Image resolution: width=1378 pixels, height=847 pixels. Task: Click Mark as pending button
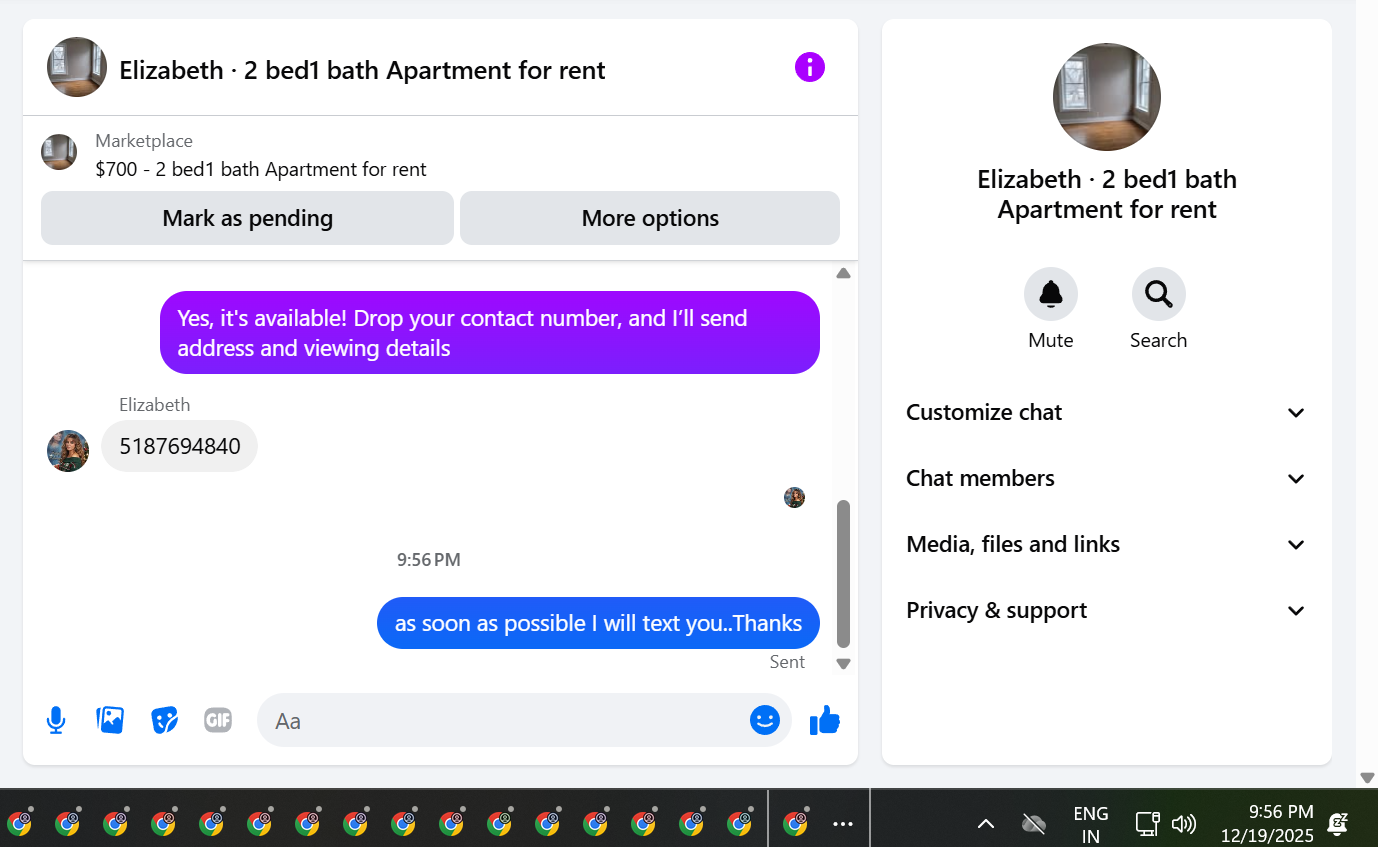pyautogui.click(x=247, y=218)
